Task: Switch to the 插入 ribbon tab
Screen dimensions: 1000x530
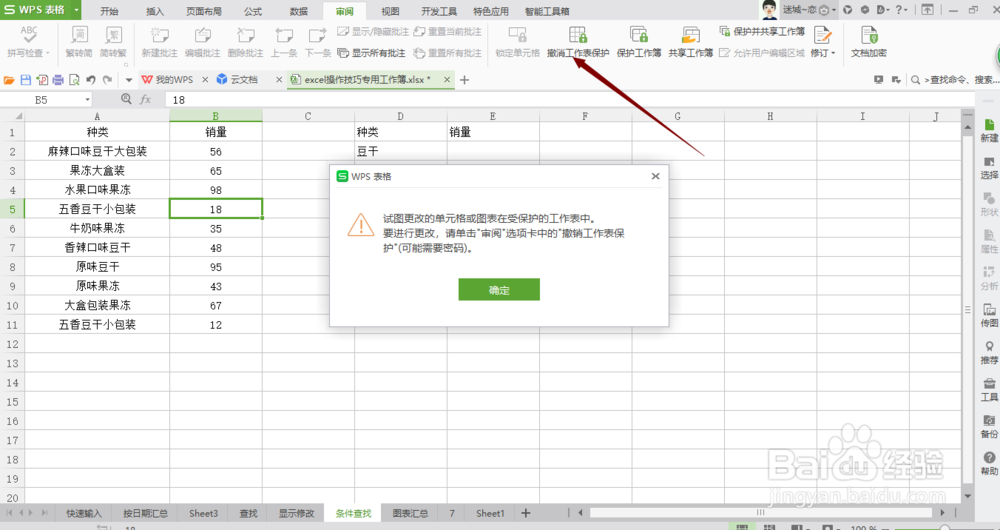Action: 154,11
